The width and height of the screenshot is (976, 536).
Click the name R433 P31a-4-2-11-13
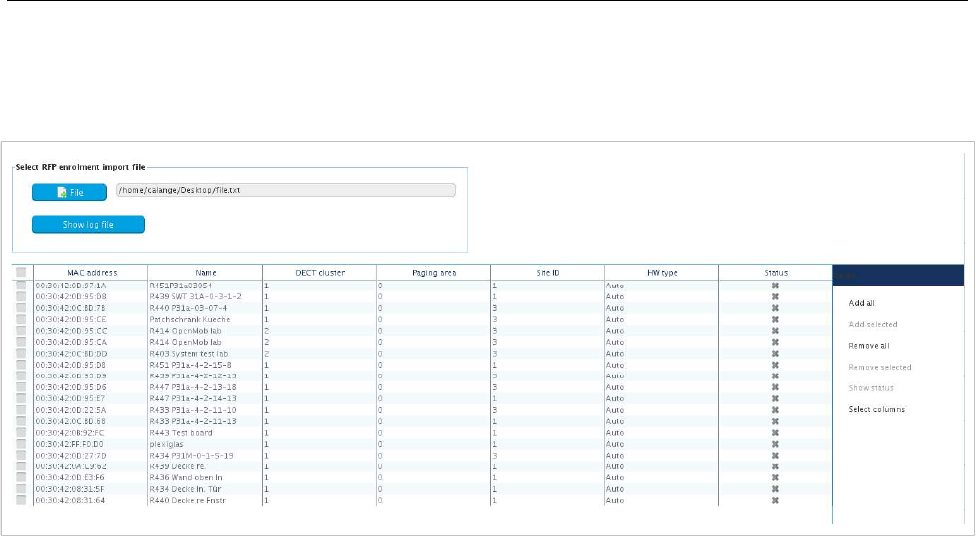[193, 421]
